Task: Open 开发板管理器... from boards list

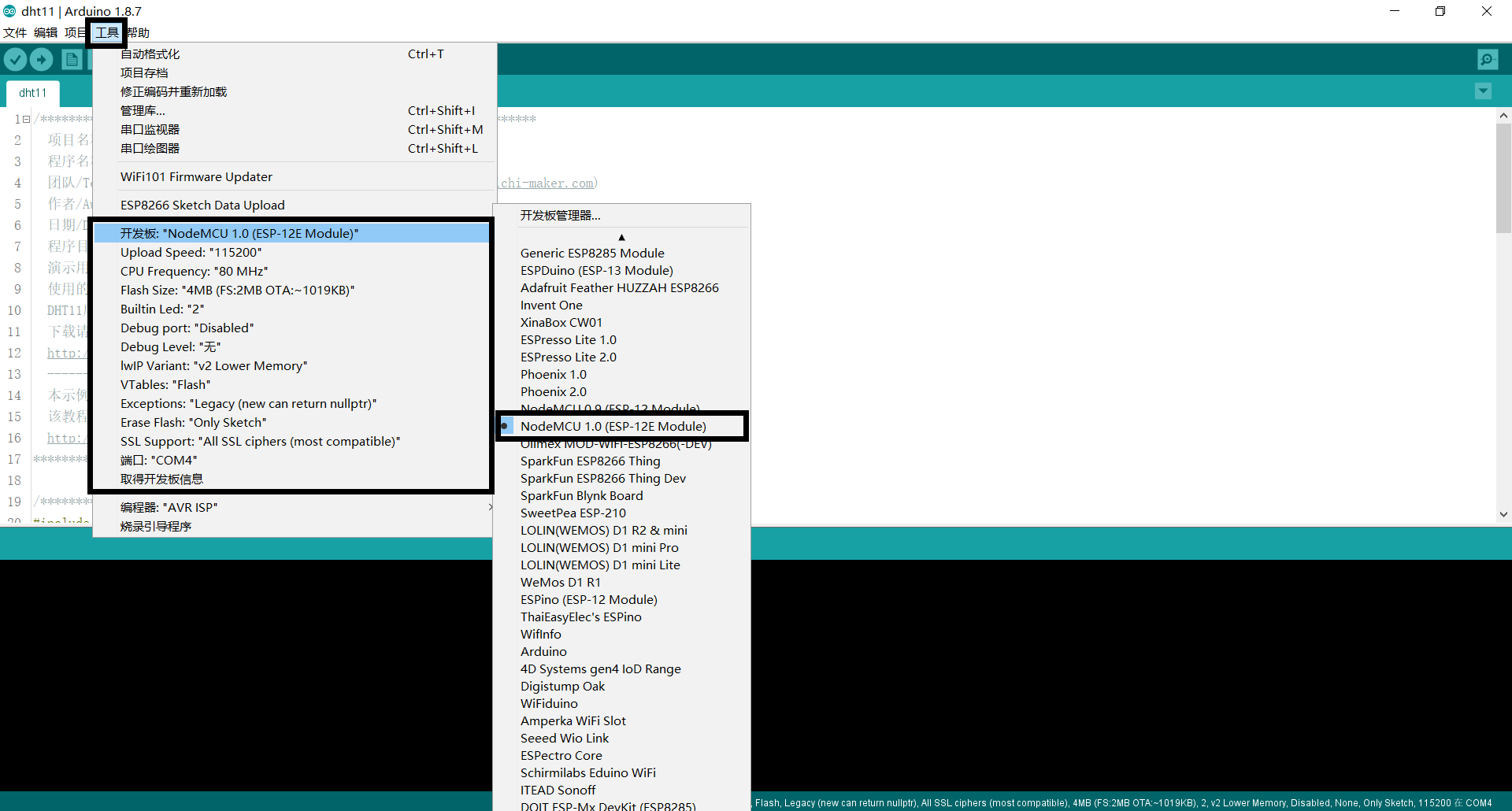Action: pos(622,216)
